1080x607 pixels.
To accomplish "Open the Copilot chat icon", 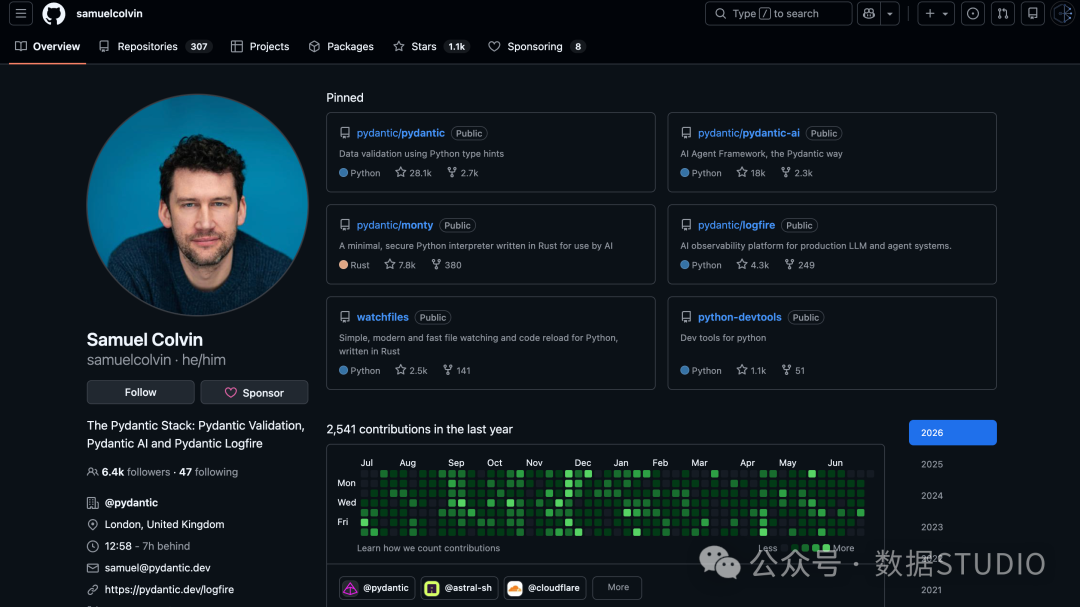I will [x=869, y=13].
